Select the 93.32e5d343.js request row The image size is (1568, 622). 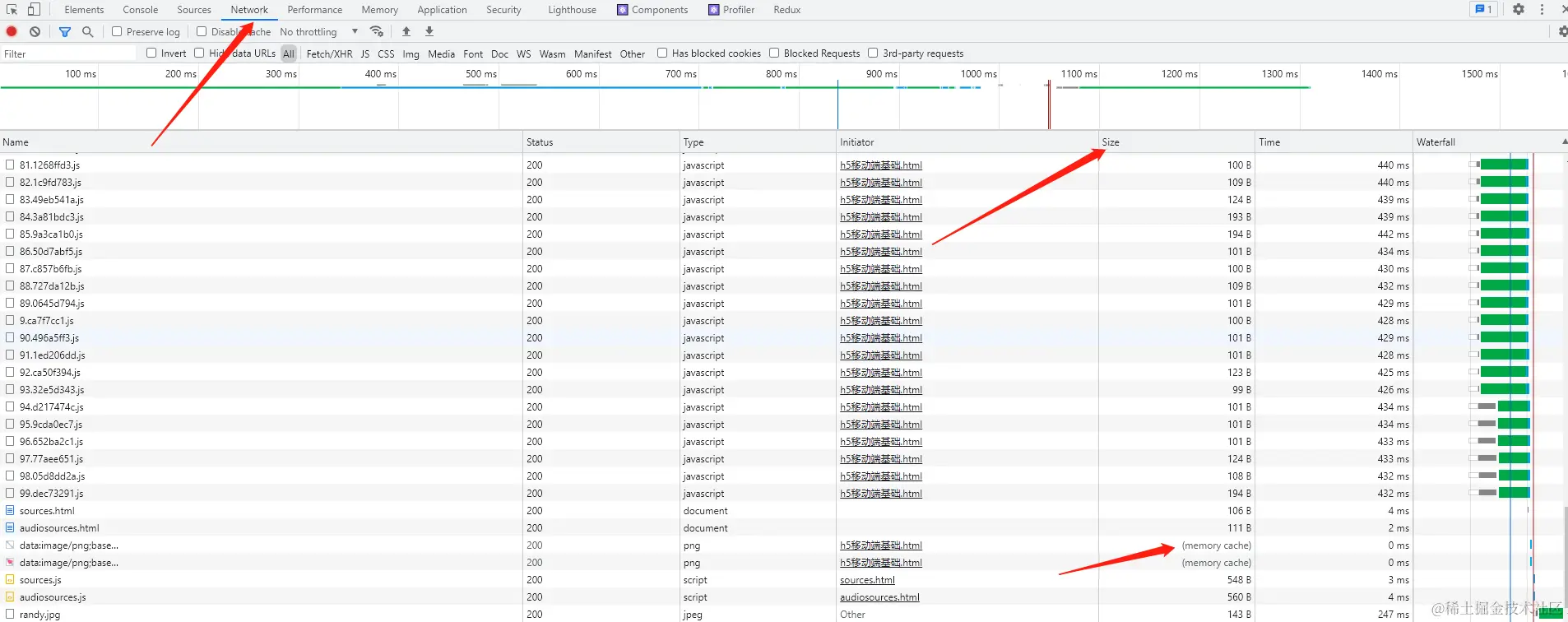784,390
